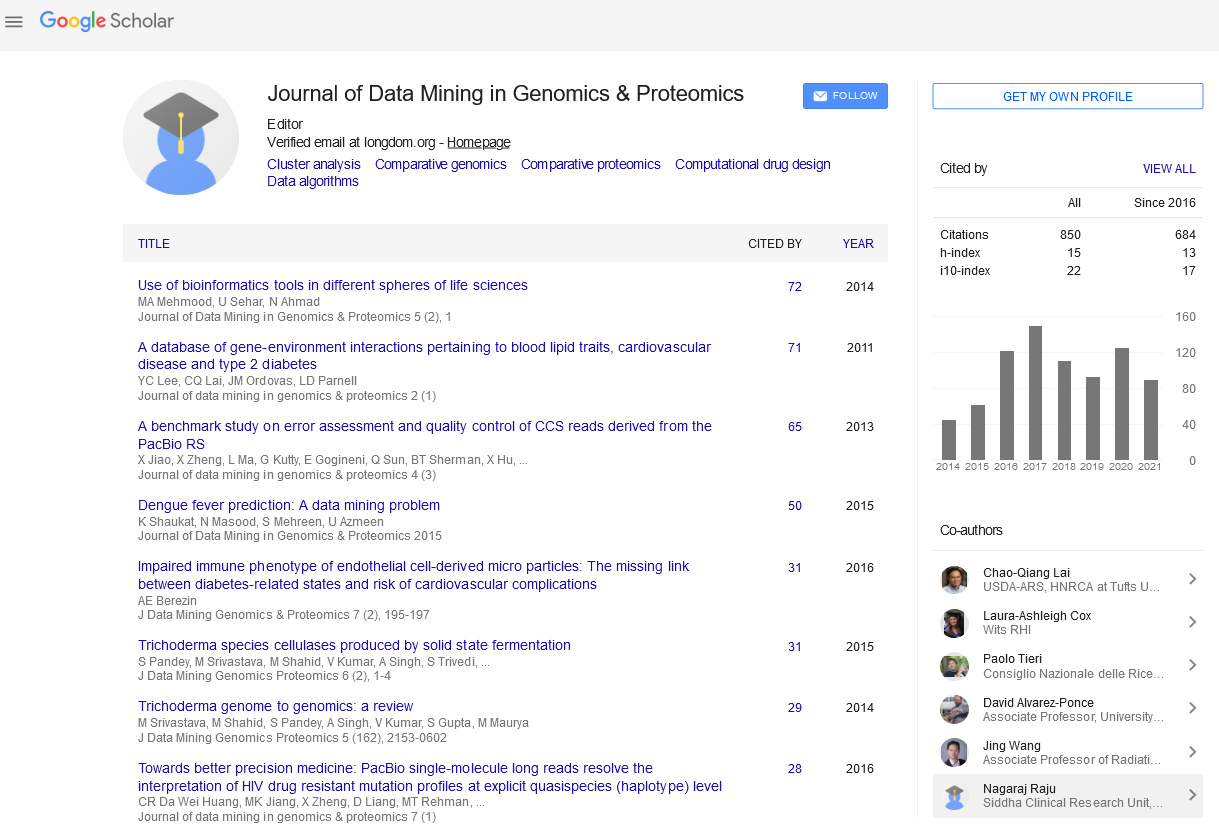This screenshot has width=1219, height=826.
Task: Open CCS reads benchmark study article
Action: (425, 435)
